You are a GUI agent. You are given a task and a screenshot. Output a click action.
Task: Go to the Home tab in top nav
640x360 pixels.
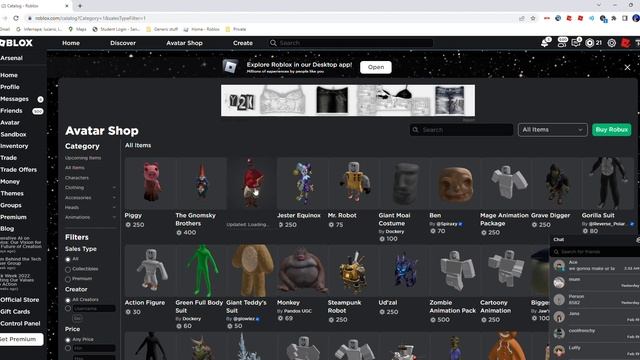pyautogui.click(x=71, y=43)
